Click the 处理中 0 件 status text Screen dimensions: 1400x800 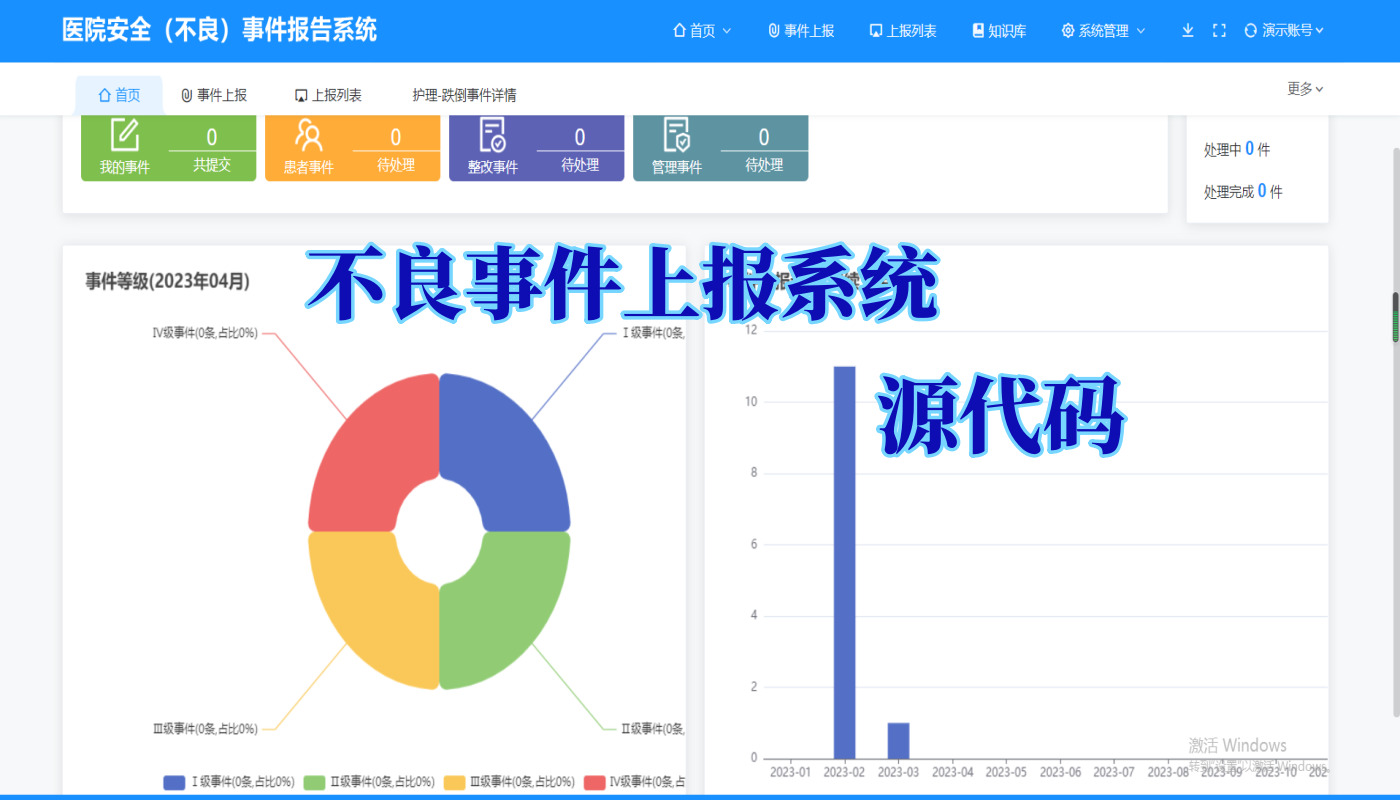(1237, 150)
